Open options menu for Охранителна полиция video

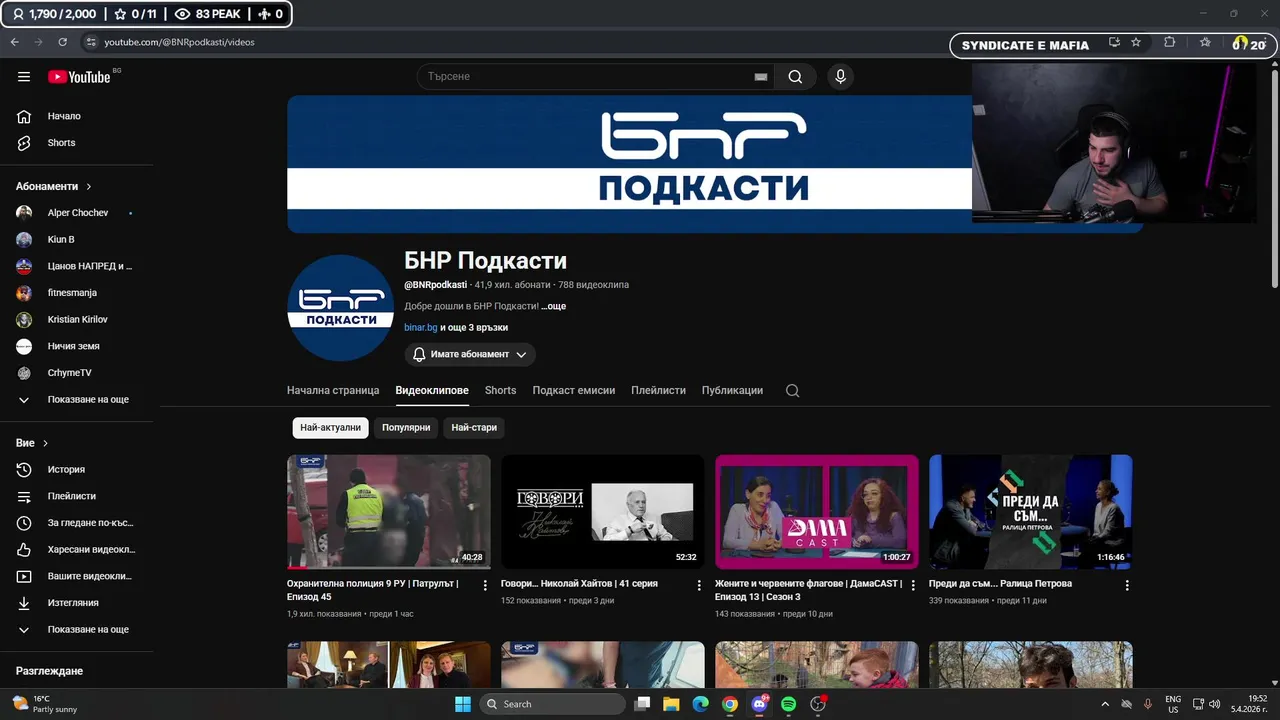click(x=485, y=585)
